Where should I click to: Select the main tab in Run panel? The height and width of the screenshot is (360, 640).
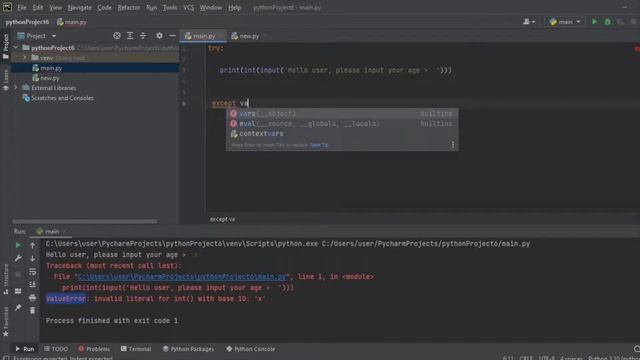click(51, 231)
